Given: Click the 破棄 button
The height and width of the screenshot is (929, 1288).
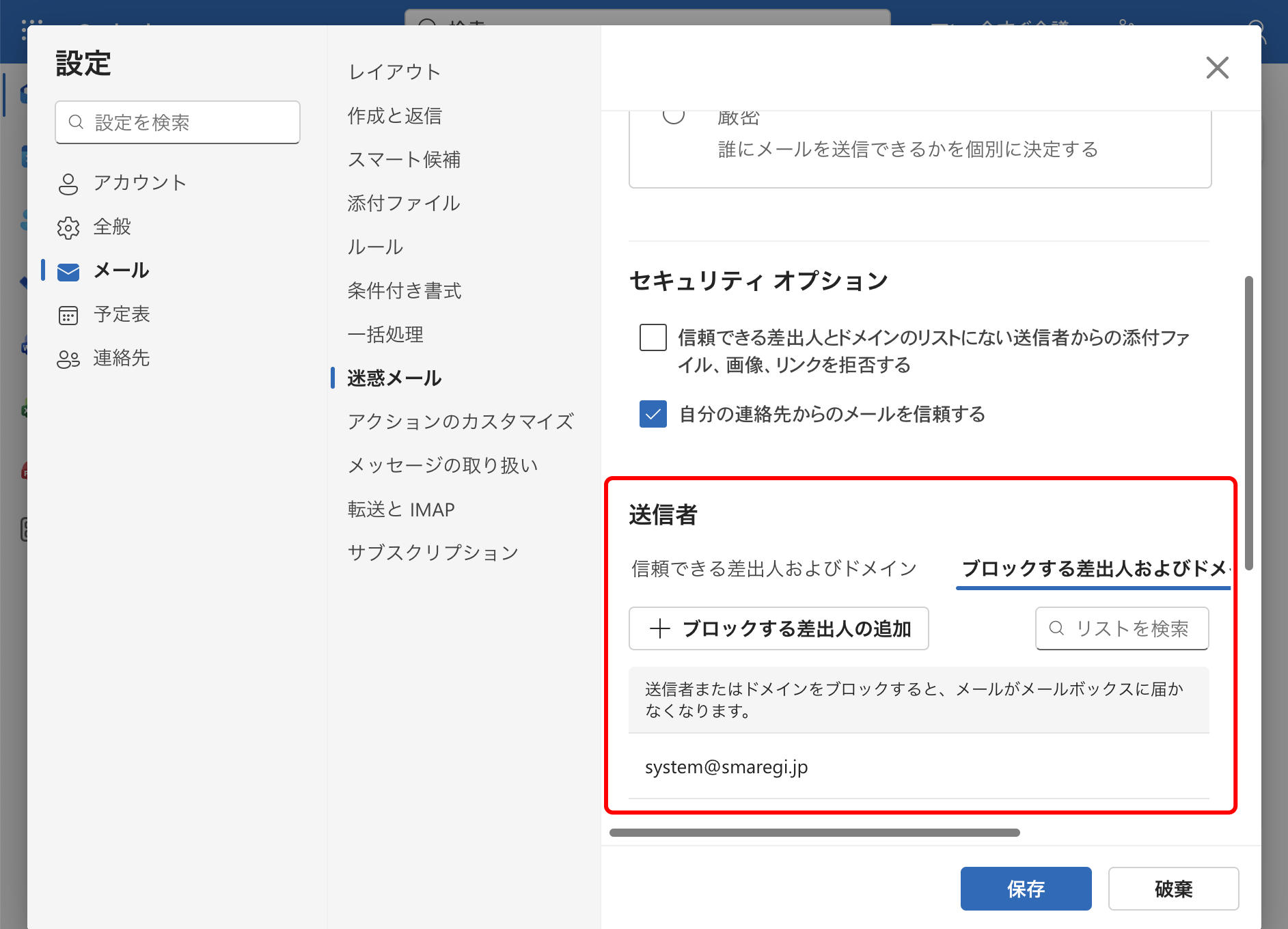Looking at the screenshot, I should pos(1173,889).
